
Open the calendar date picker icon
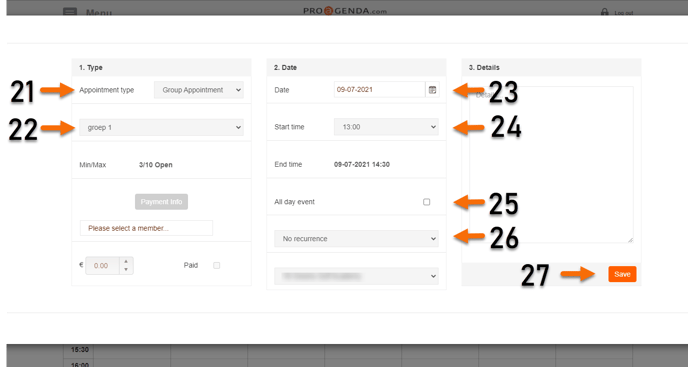432,90
